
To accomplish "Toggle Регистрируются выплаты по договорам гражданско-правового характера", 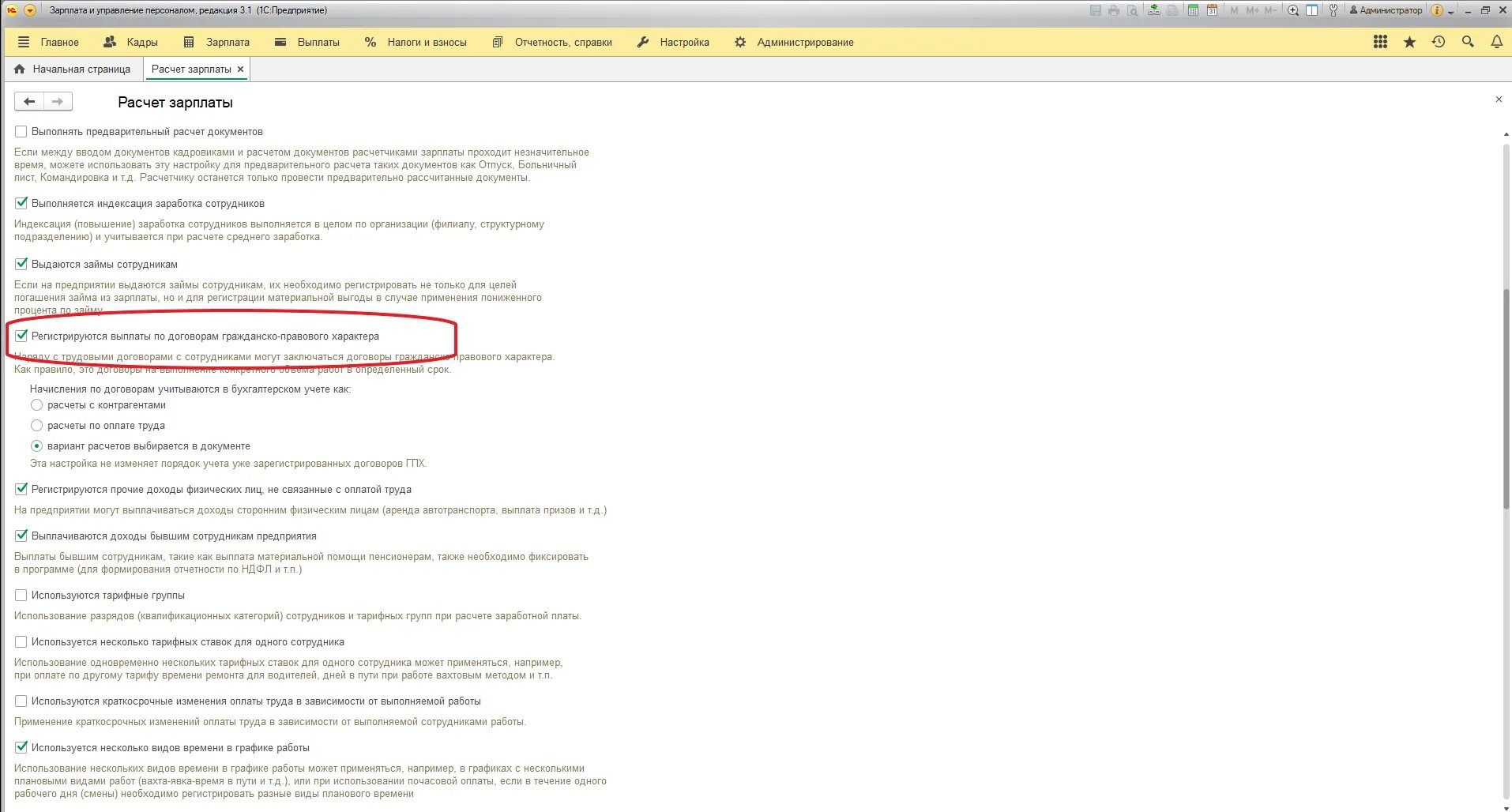I will 21,336.
